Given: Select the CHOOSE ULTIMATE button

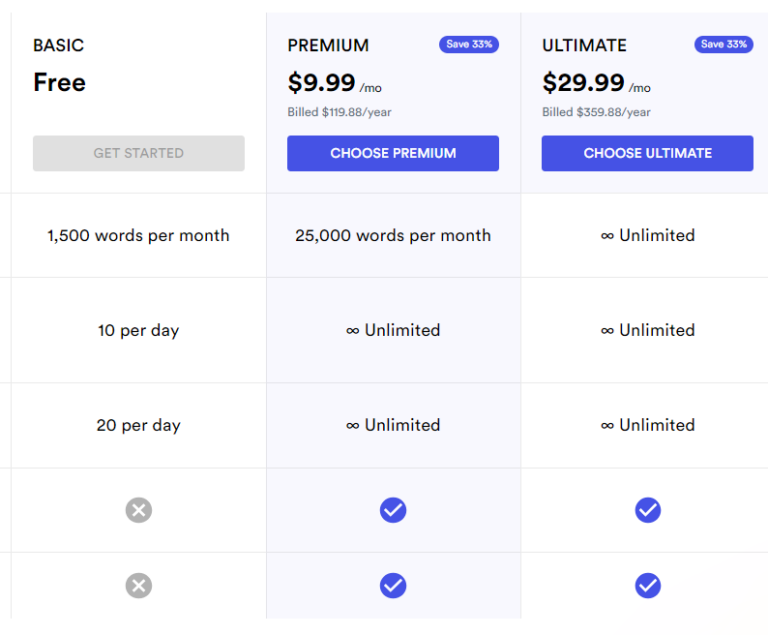Looking at the screenshot, I should [647, 153].
